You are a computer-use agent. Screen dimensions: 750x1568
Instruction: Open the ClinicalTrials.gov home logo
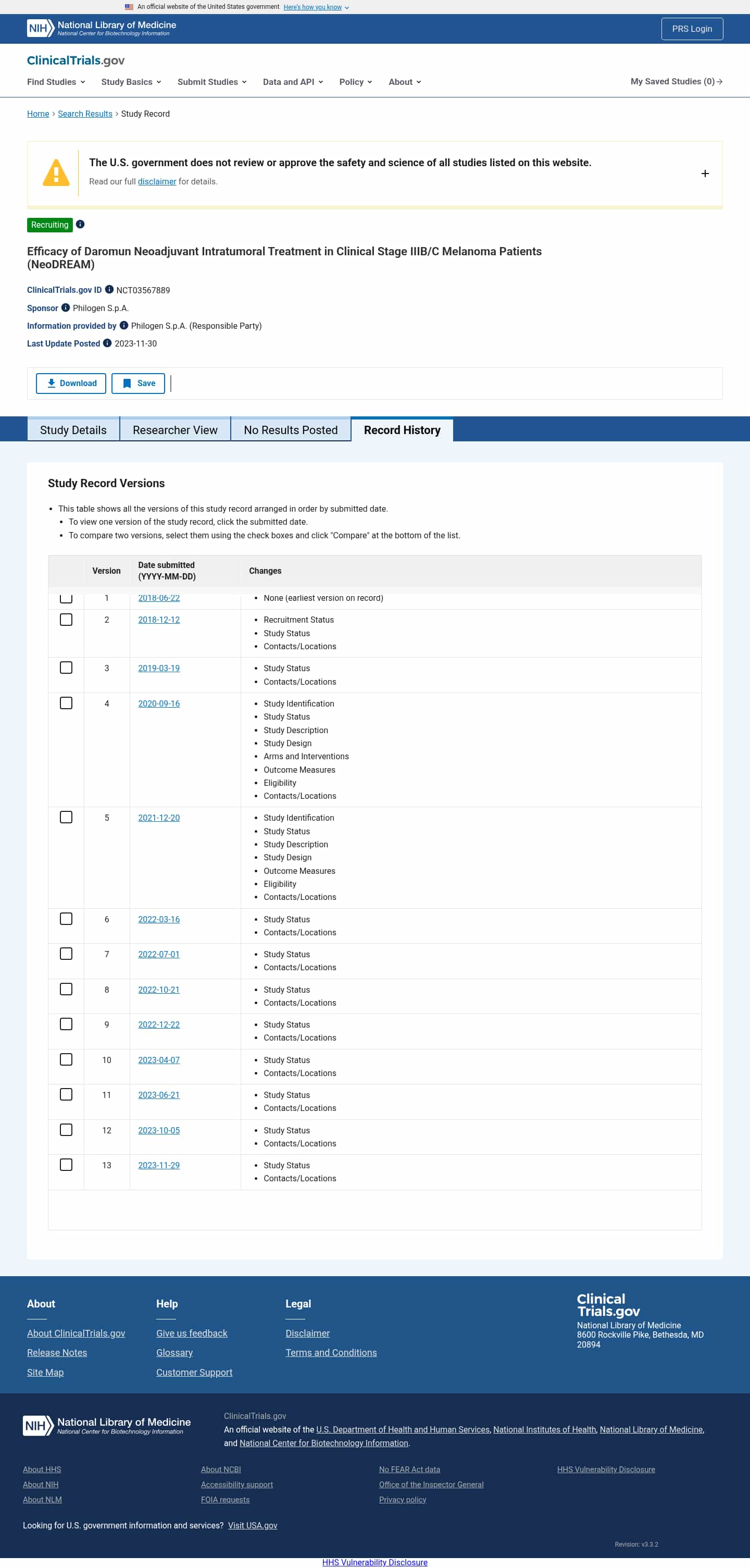click(x=76, y=60)
